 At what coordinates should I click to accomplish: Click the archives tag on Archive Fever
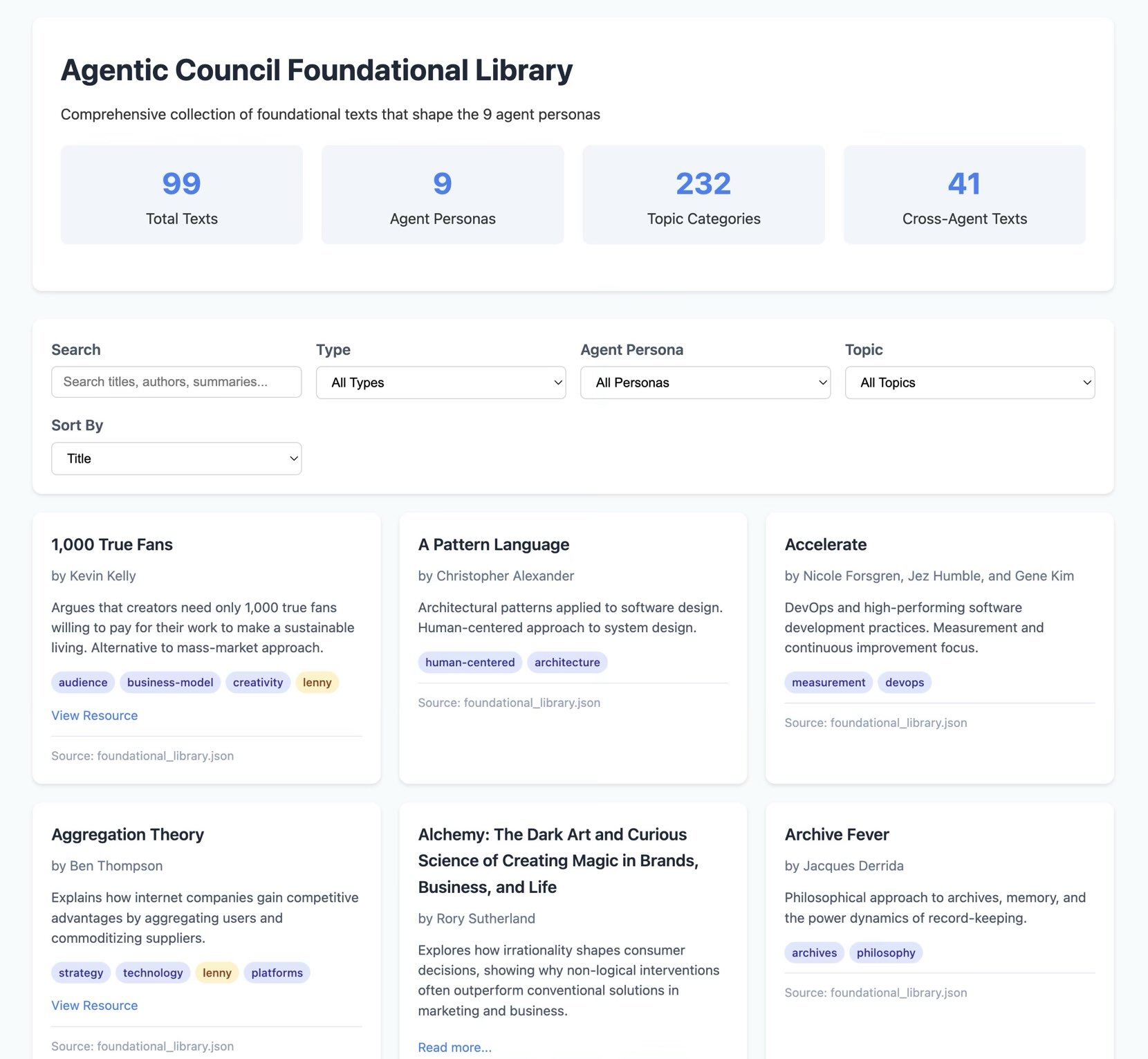(813, 952)
